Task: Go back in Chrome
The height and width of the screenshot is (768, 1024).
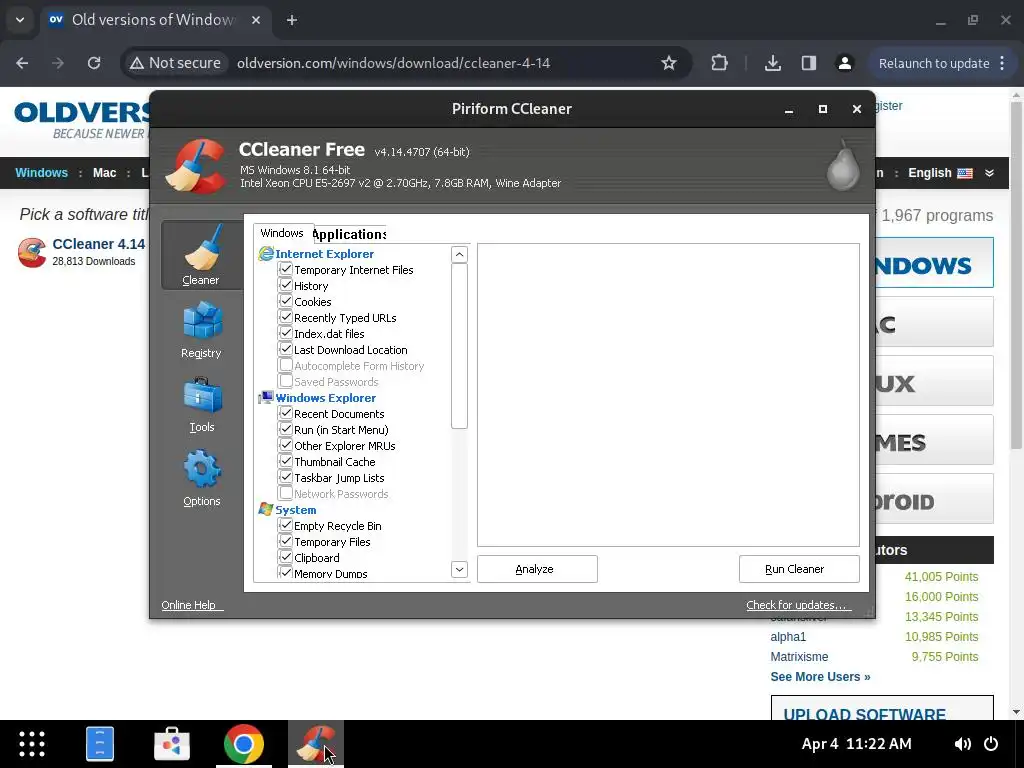Action: tap(22, 63)
